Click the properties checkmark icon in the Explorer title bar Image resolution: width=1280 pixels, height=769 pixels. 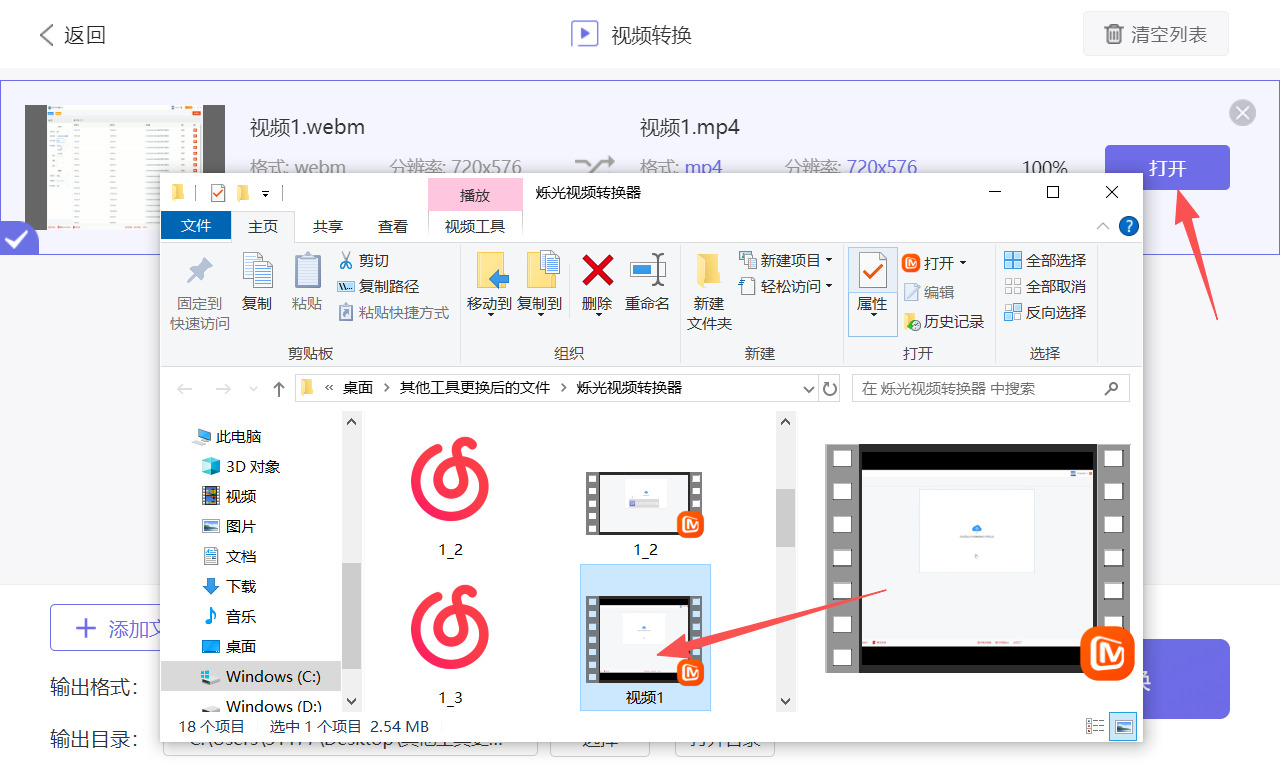point(218,192)
